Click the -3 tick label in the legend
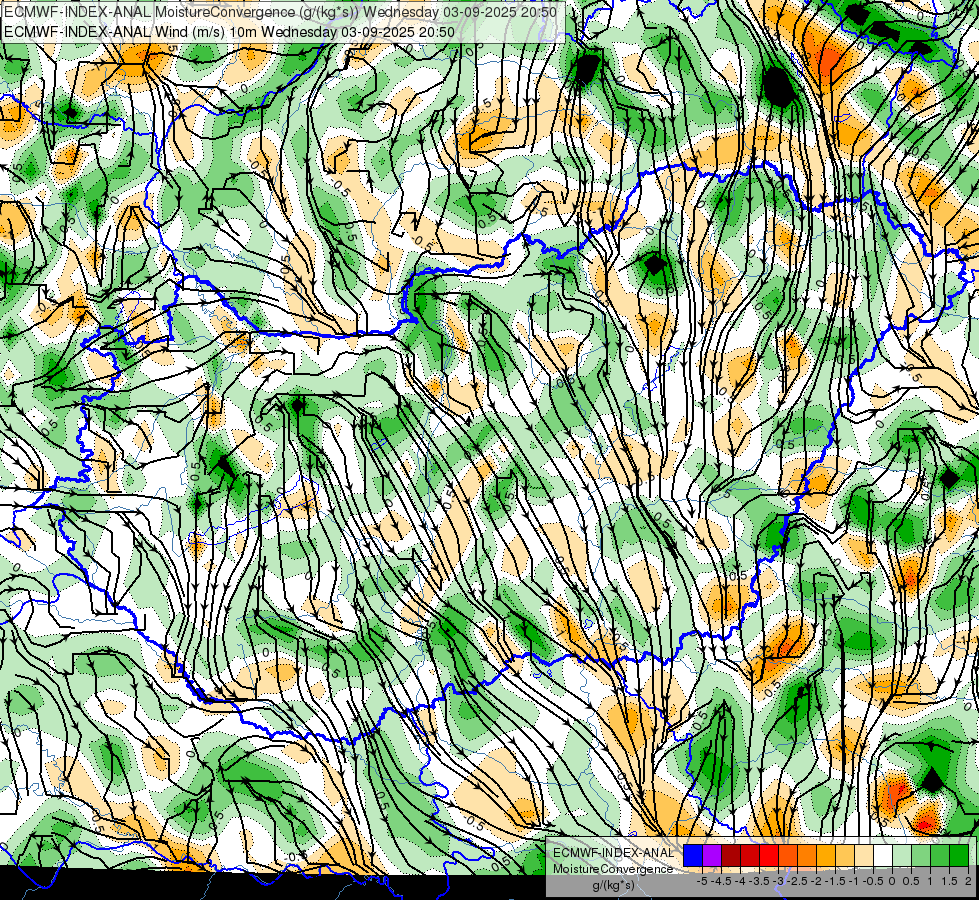This screenshot has height=900, width=979. 778,881
